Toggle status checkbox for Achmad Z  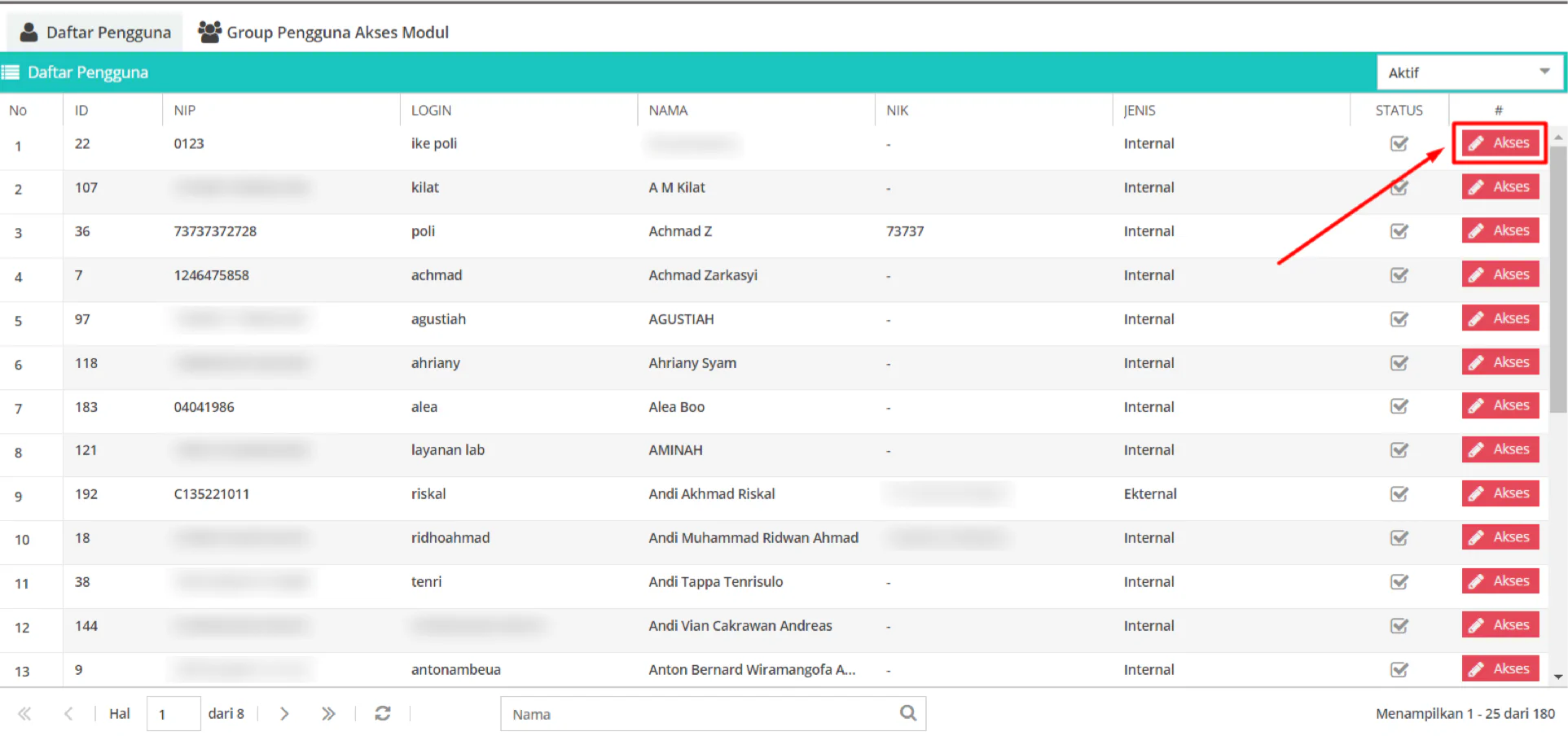1399,231
